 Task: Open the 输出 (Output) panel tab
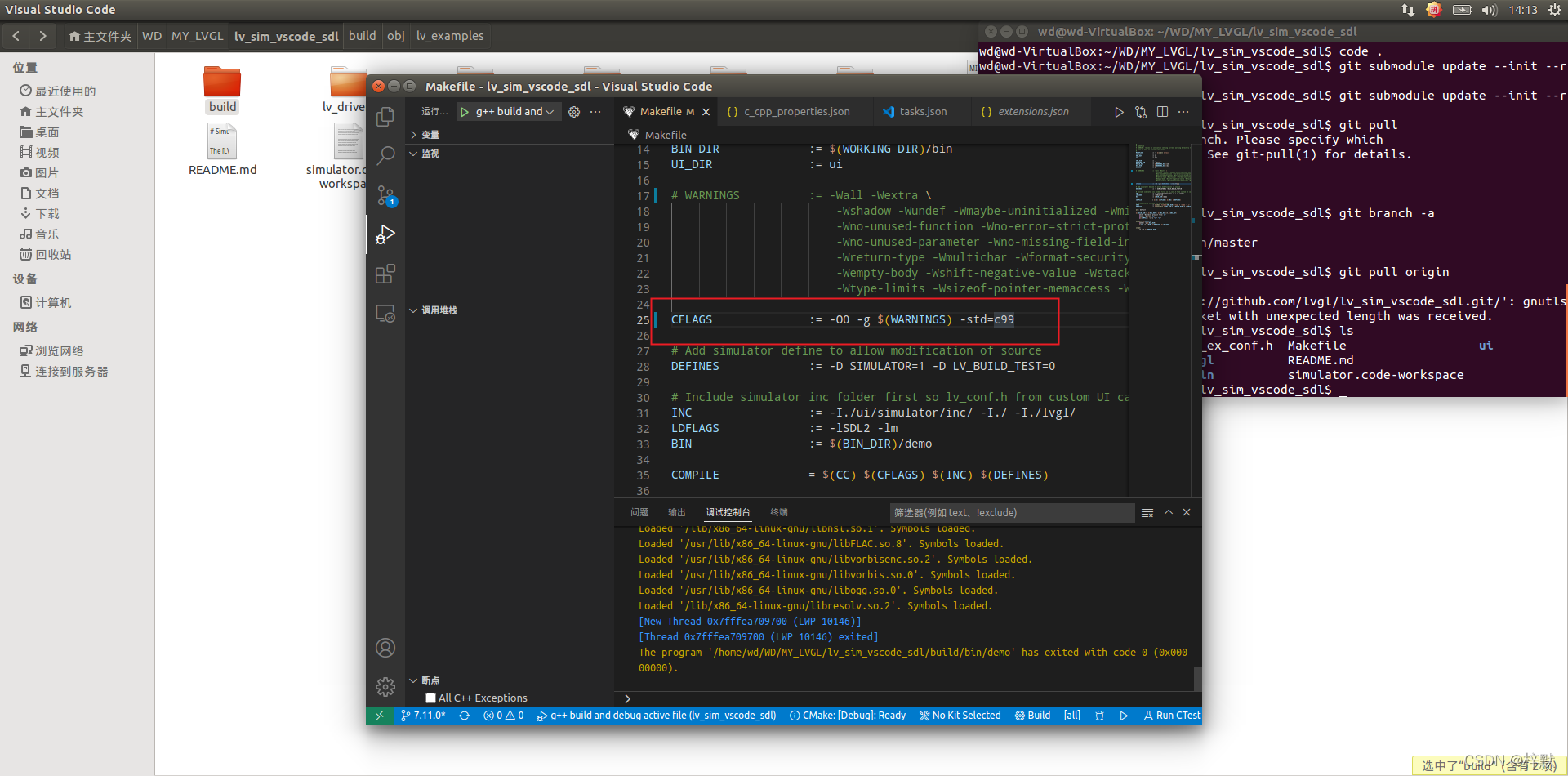coord(677,513)
